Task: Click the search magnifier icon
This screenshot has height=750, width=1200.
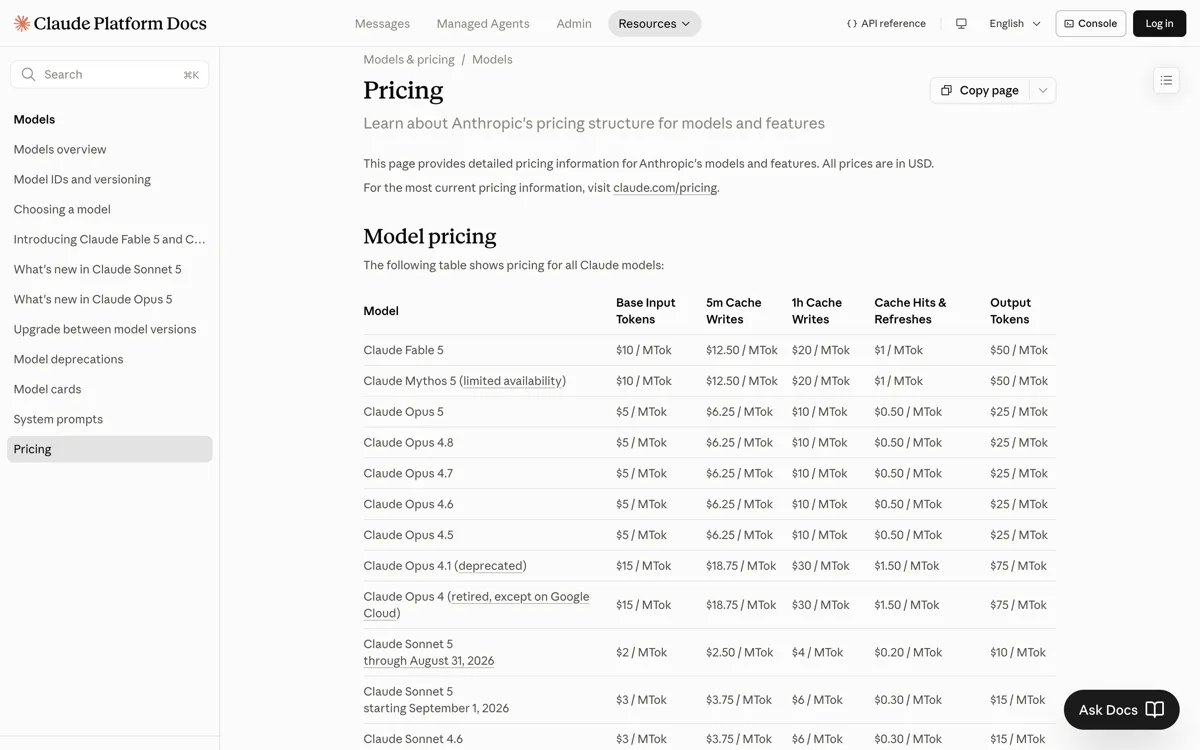Action: (28, 74)
